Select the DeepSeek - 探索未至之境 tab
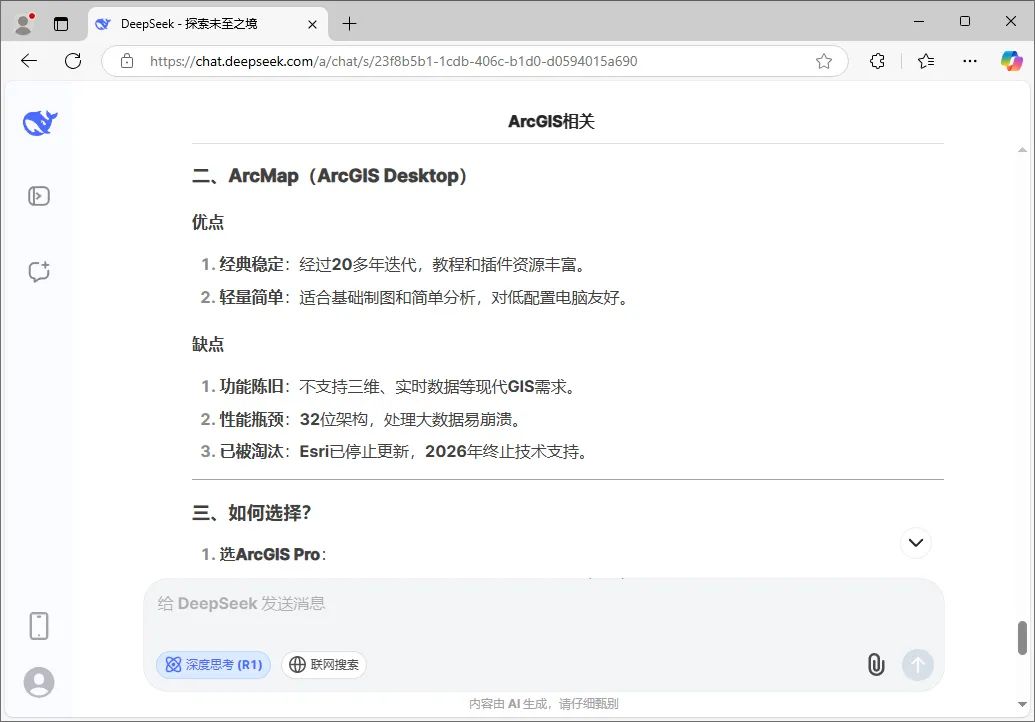1035x722 pixels. coord(208,24)
